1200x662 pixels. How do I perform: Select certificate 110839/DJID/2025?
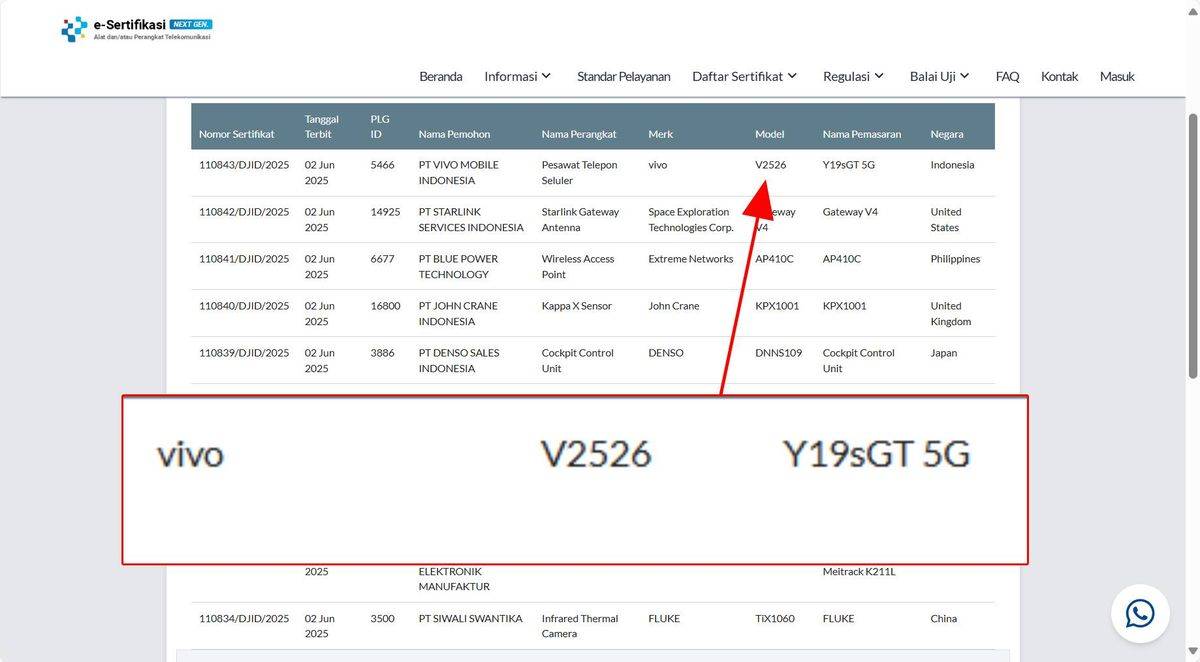(244, 353)
